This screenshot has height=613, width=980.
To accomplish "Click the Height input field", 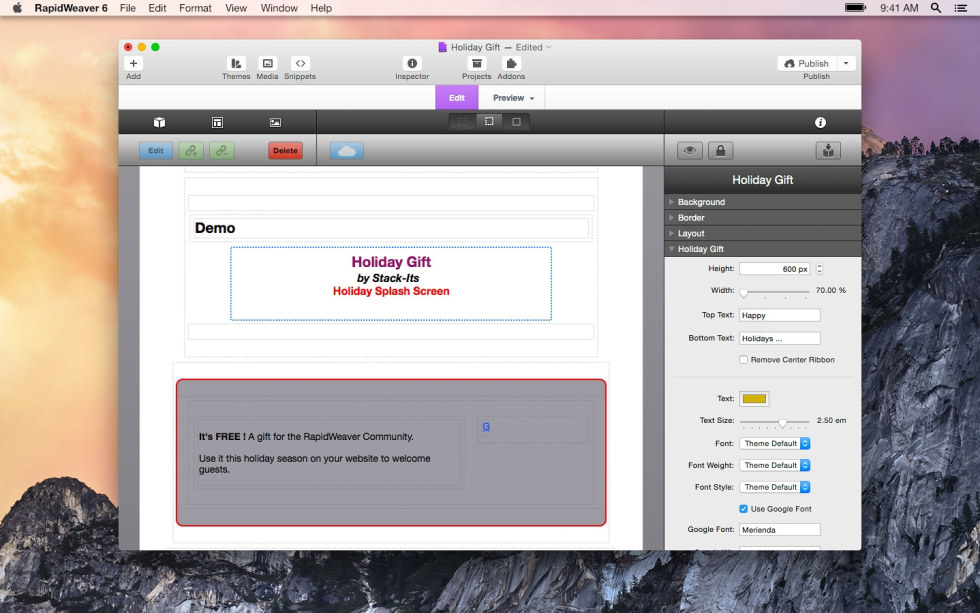I will tap(775, 269).
